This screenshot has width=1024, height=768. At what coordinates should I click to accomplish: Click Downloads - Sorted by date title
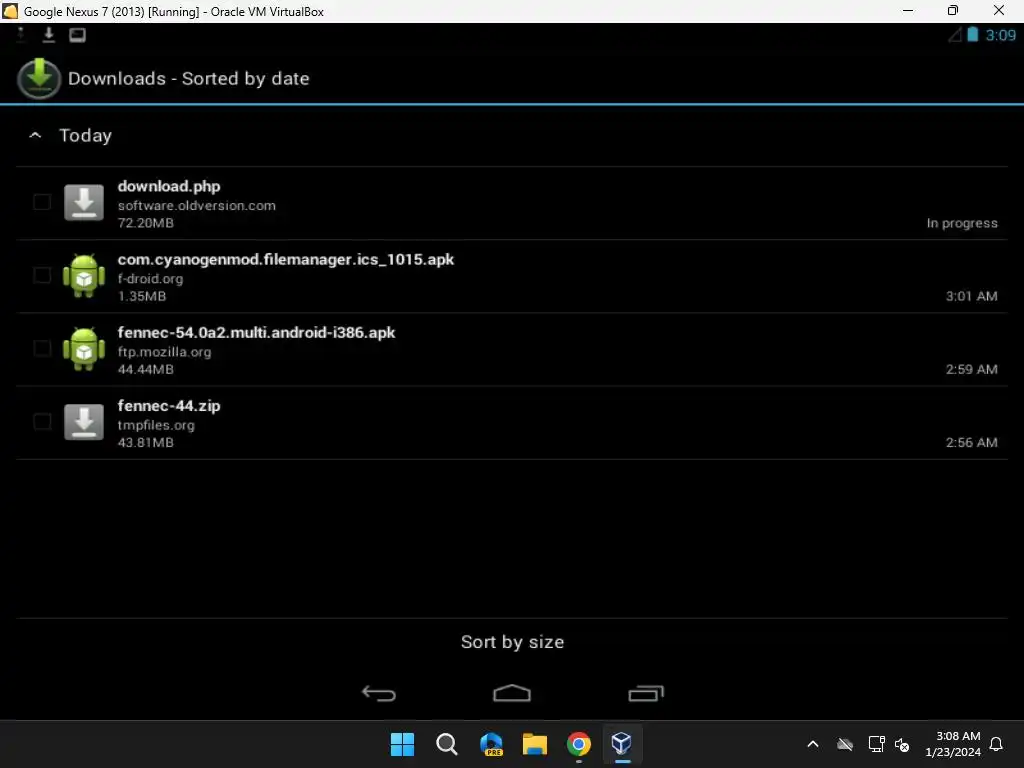pos(189,78)
